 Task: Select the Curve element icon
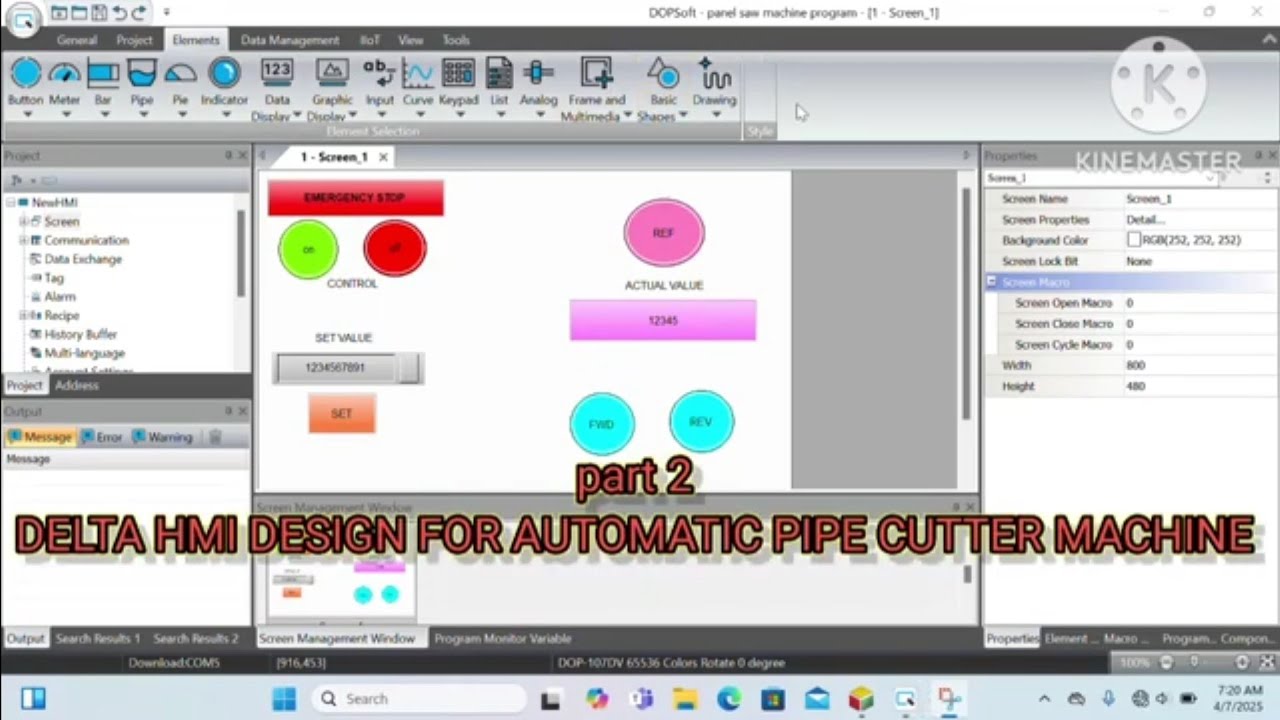(x=417, y=73)
